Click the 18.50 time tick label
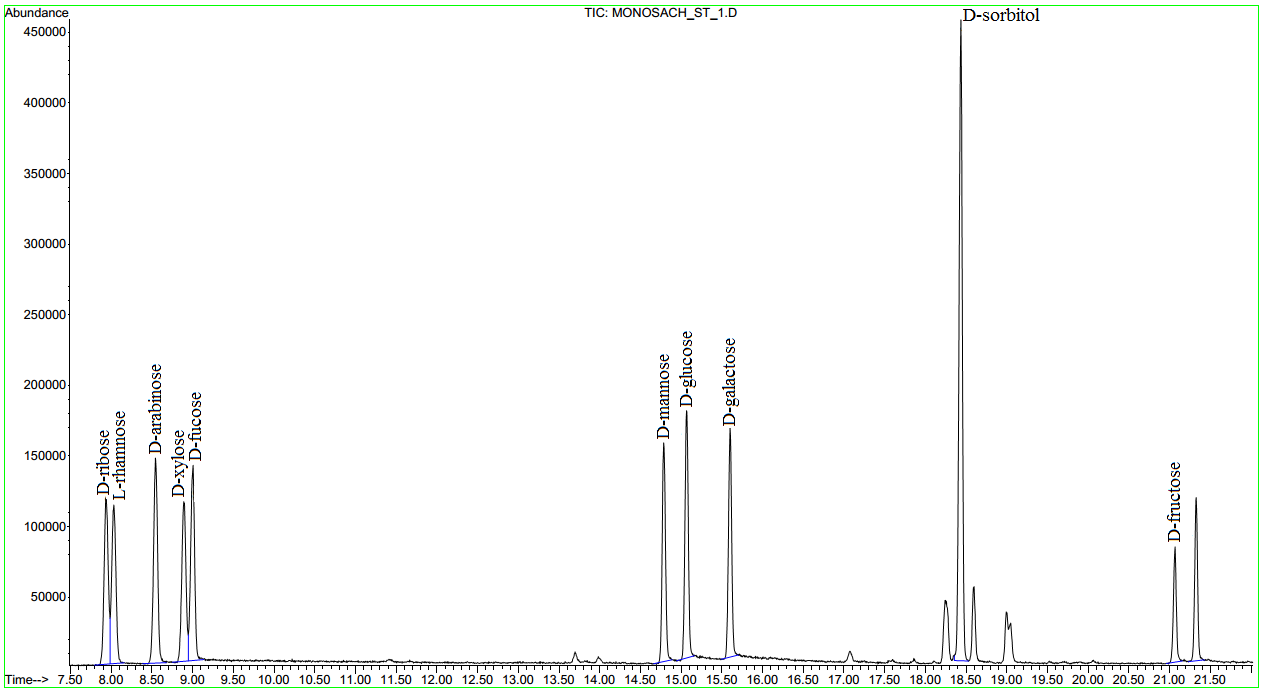 (x=964, y=680)
